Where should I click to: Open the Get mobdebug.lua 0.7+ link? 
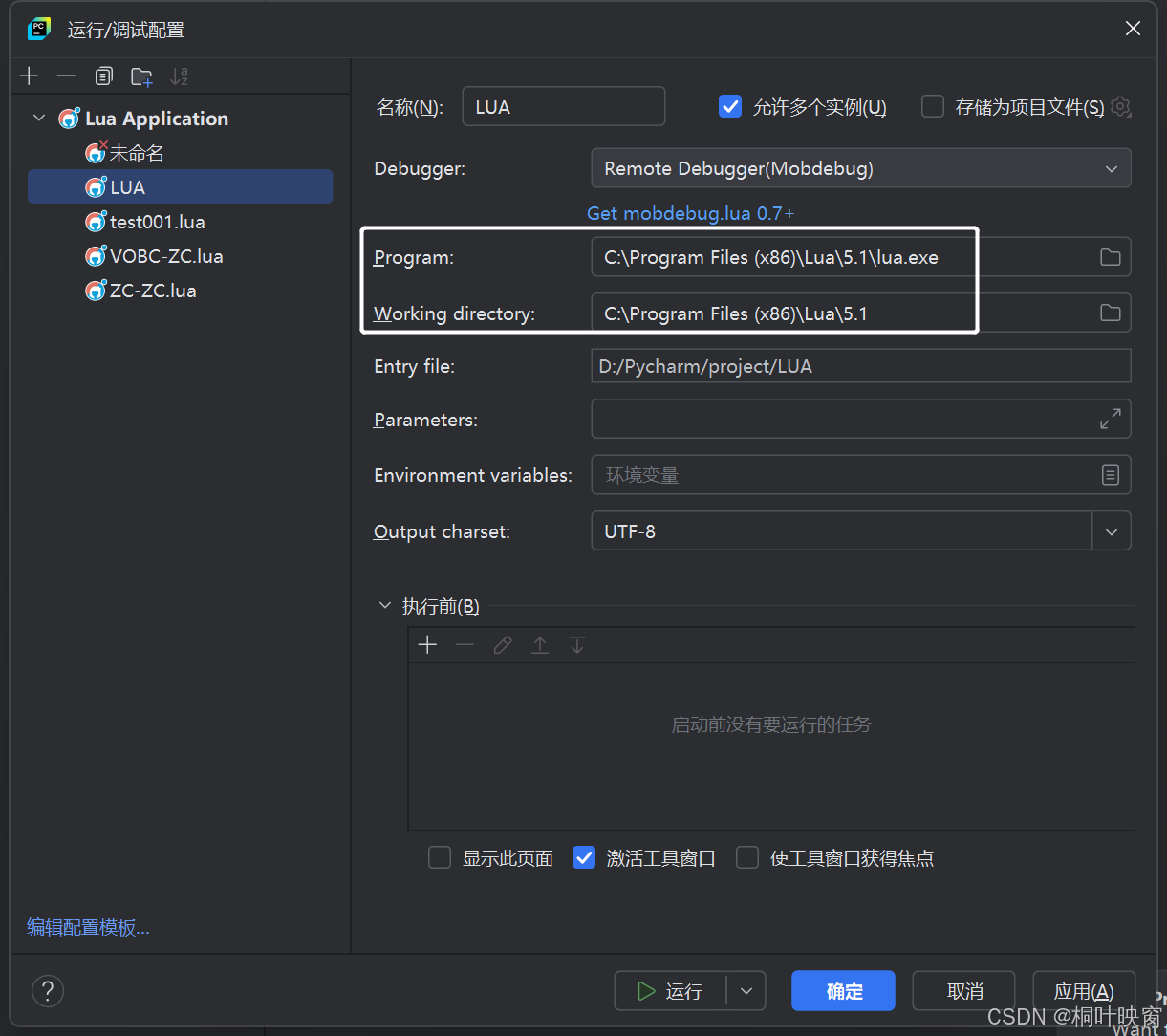click(690, 213)
